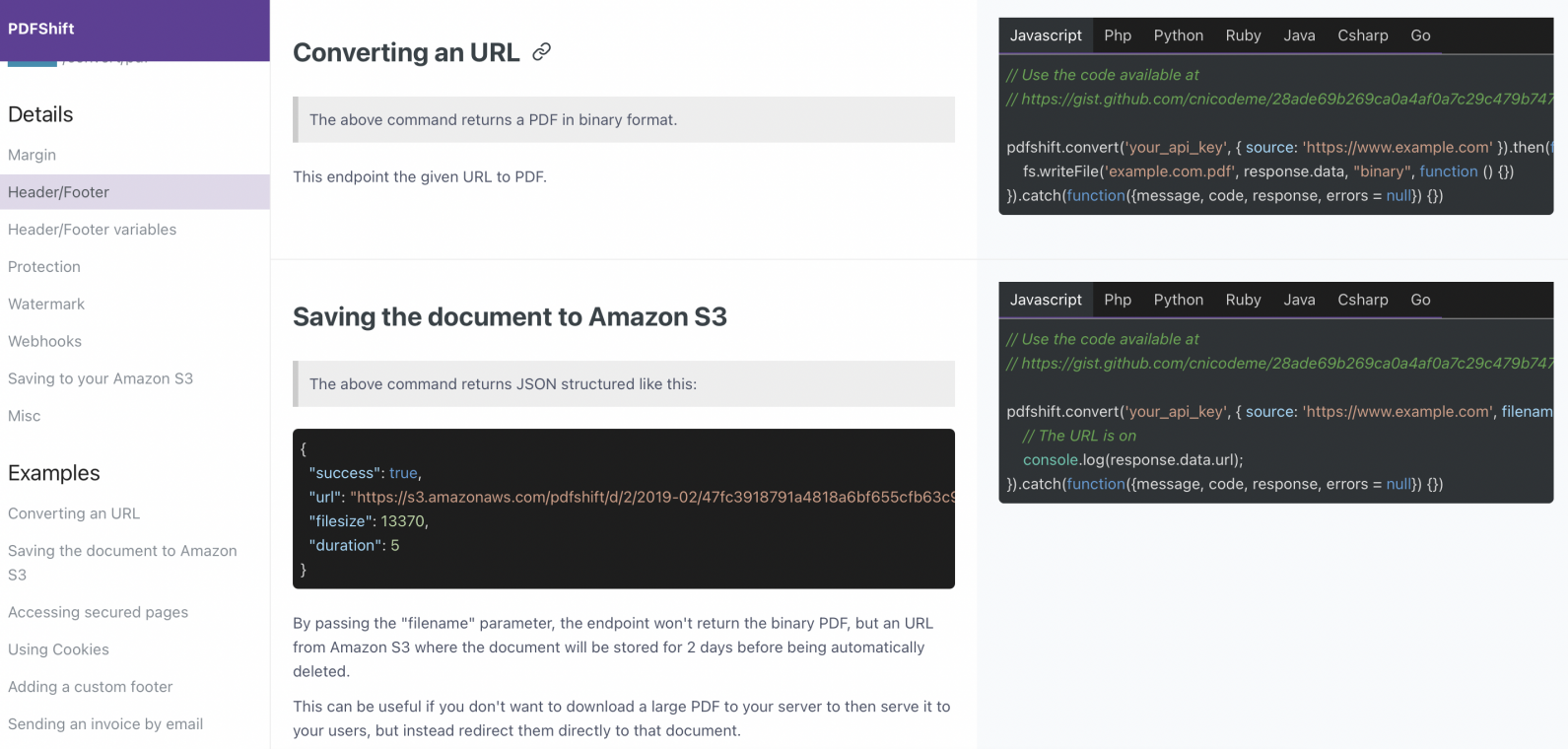Select Go tab in the bottom code panel

click(1420, 300)
